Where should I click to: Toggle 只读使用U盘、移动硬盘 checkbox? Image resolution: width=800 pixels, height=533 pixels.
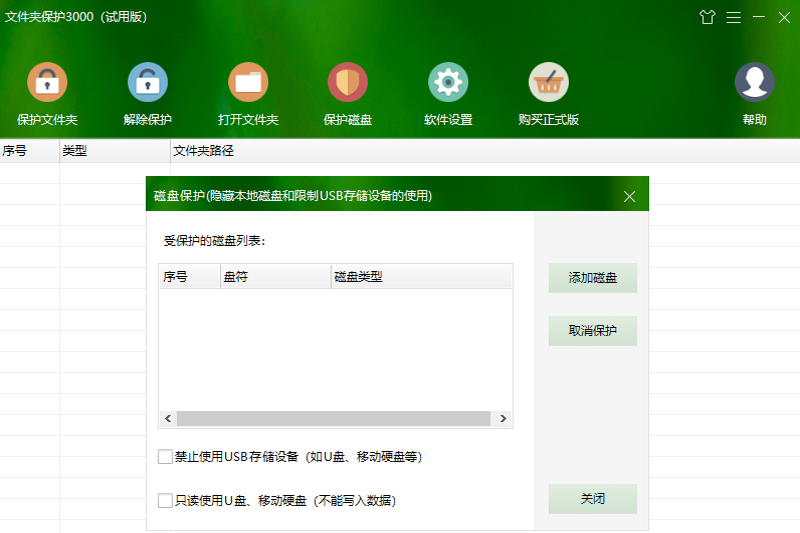tap(165, 500)
